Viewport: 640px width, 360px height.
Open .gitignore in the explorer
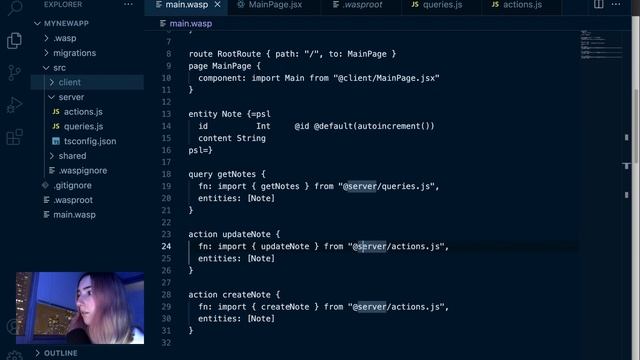click(72, 185)
